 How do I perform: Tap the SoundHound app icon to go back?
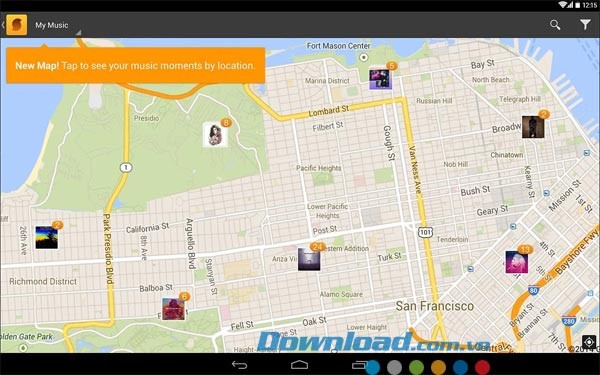click(16, 25)
